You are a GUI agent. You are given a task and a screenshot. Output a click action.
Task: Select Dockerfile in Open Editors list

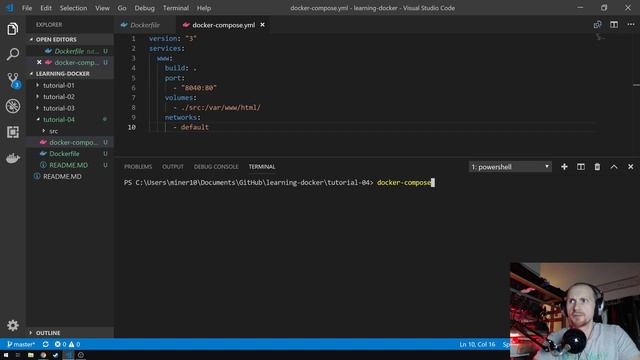(x=70, y=51)
